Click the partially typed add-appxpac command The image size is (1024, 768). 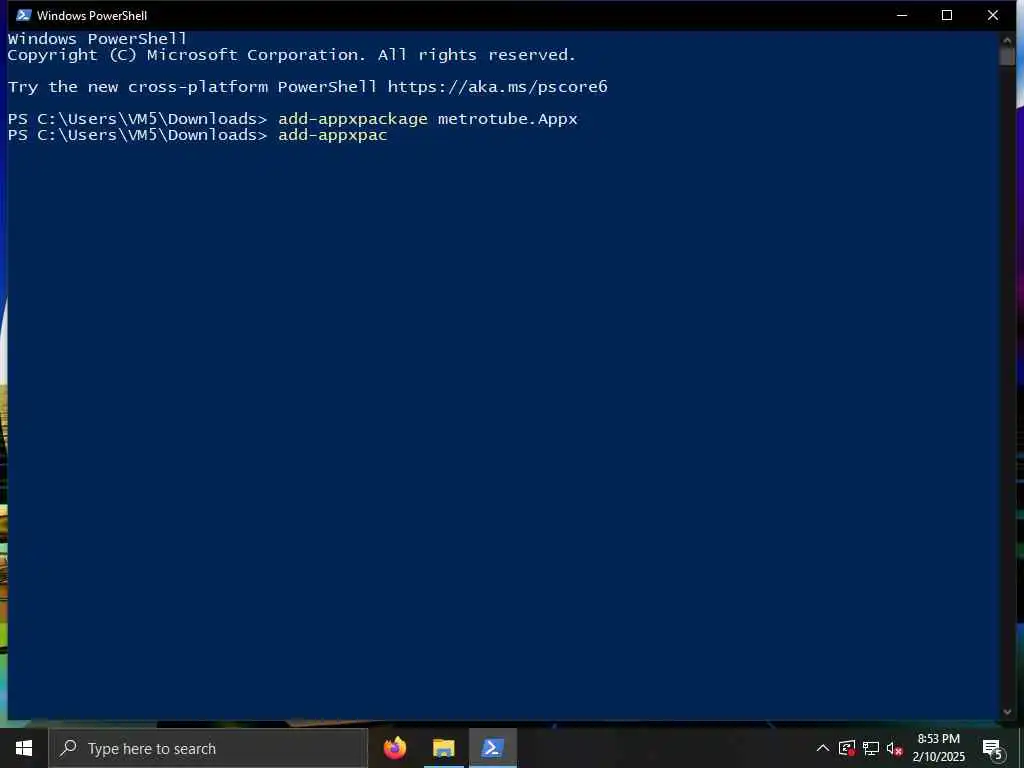click(x=332, y=135)
